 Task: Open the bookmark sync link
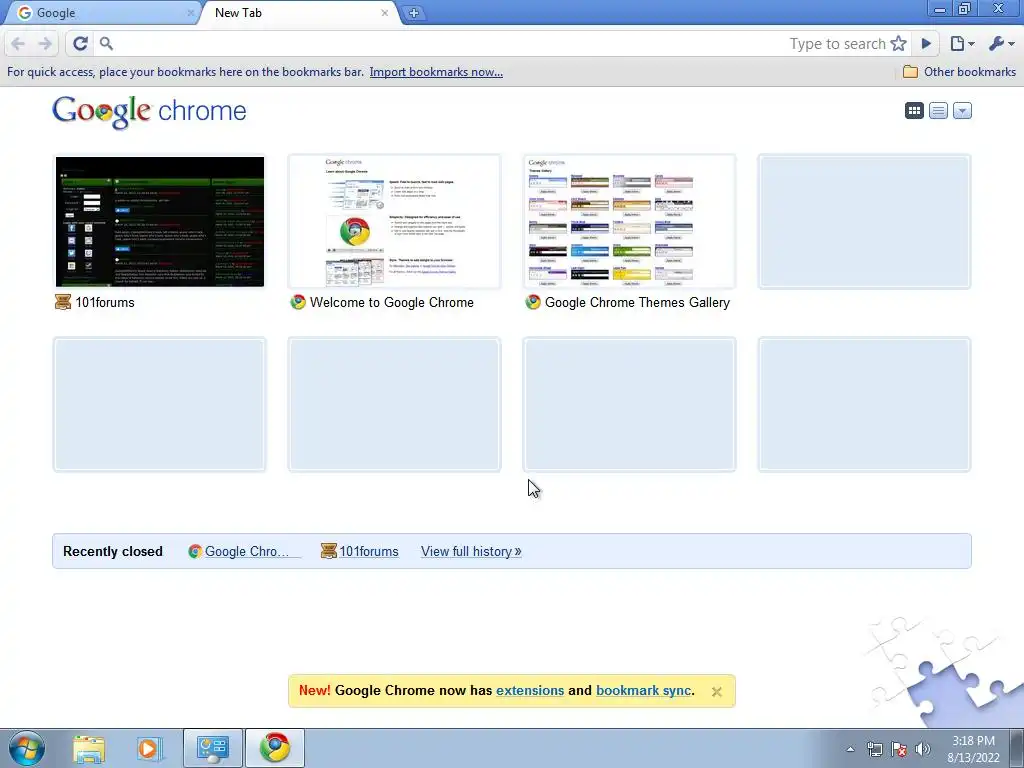pyautogui.click(x=643, y=690)
